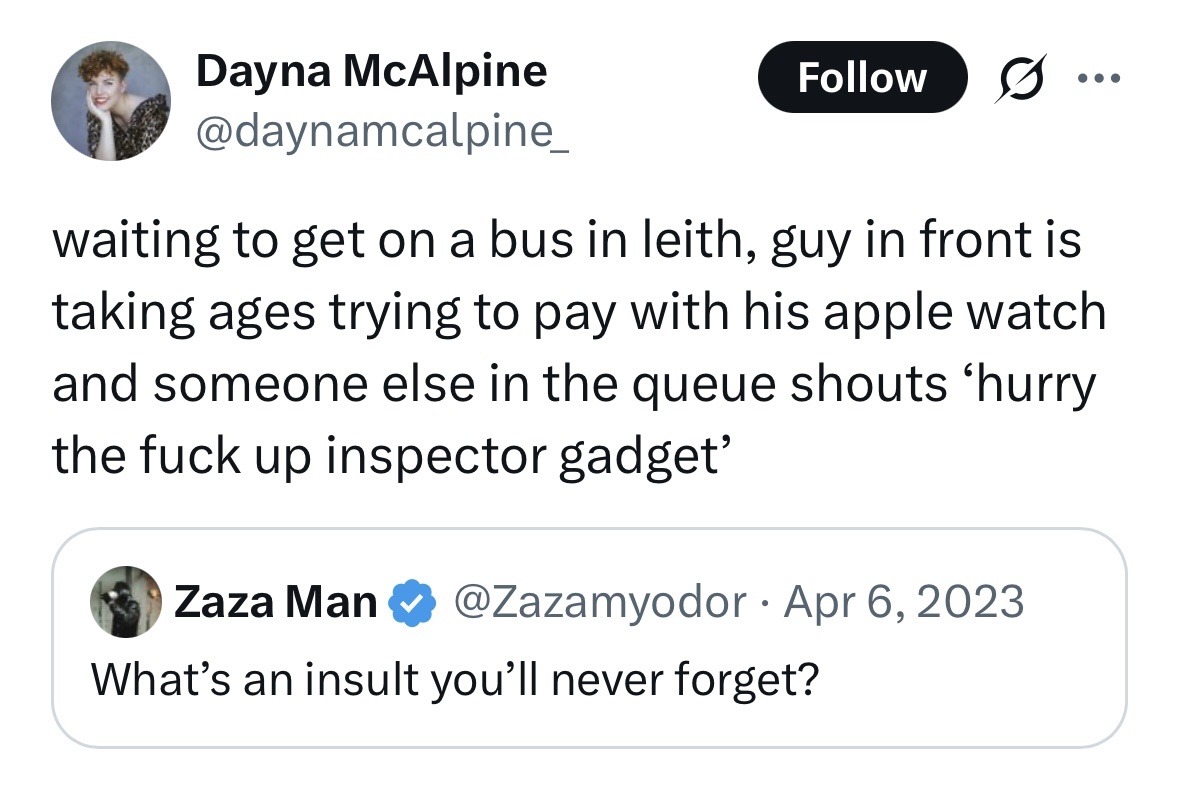Click the tweet's first line about the Leith bus
The height and width of the screenshot is (790, 1179).
tap(566, 243)
